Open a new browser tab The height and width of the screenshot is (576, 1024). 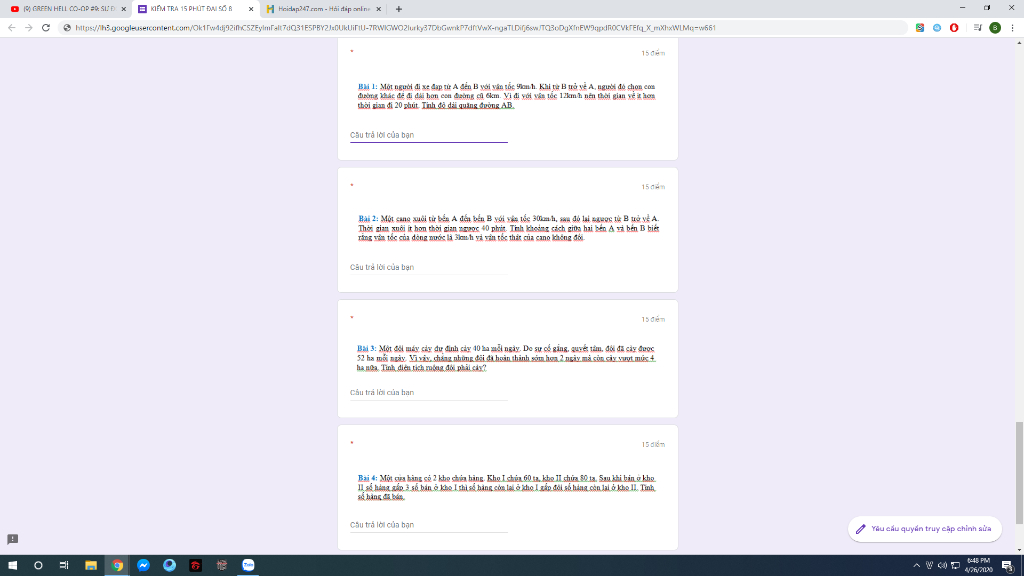pos(398,9)
